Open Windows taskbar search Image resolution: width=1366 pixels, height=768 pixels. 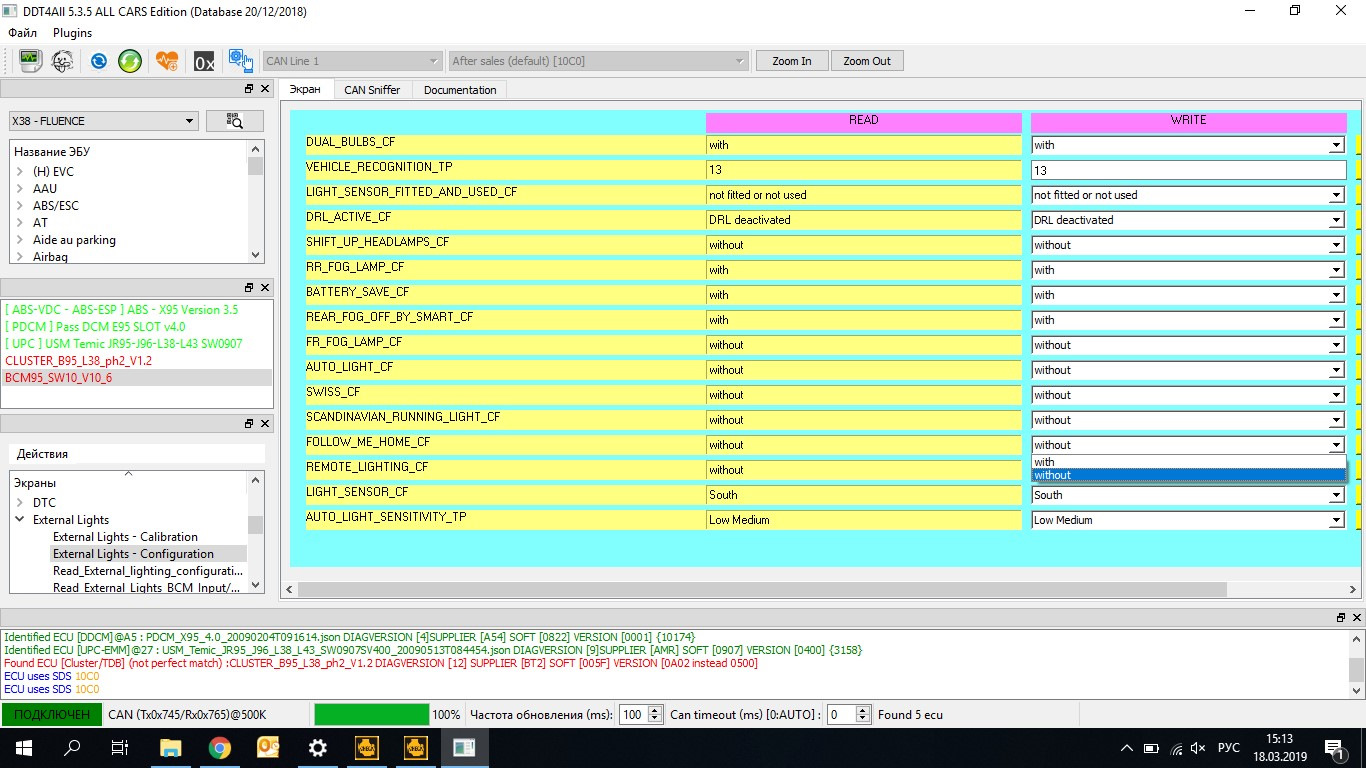click(x=72, y=748)
